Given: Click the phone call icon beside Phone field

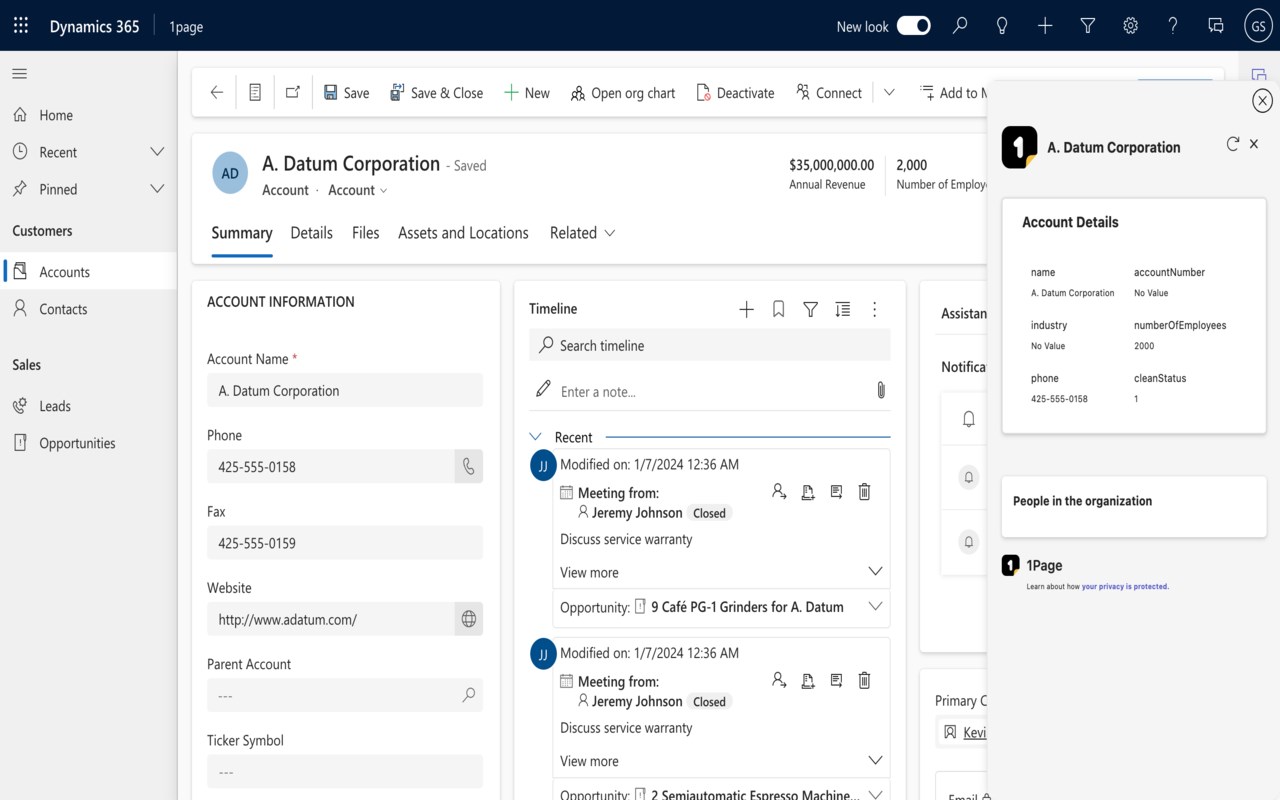Looking at the screenshot, I should [468, 467].
